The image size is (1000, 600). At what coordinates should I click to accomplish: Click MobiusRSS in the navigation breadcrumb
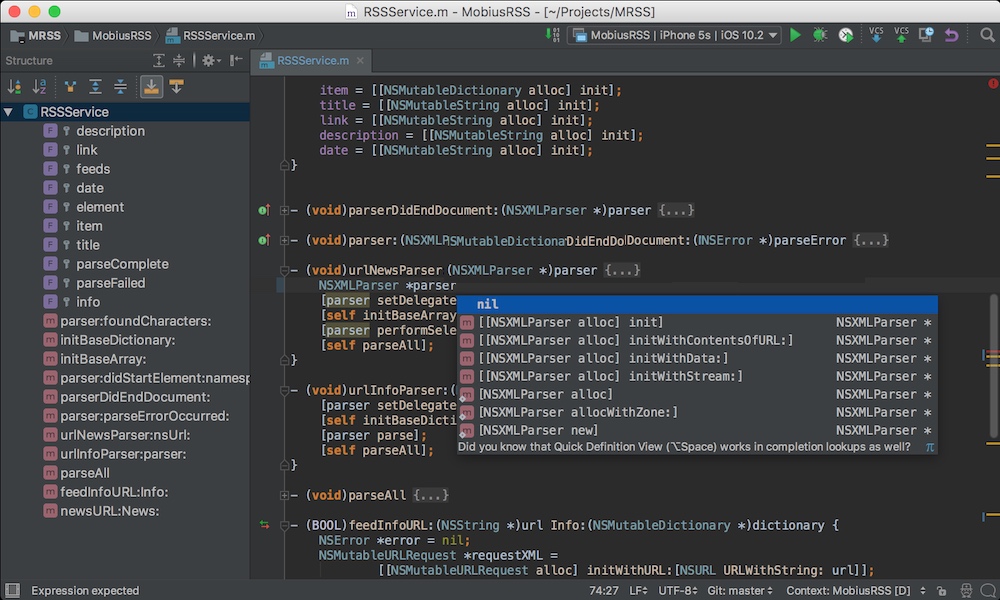113,36
